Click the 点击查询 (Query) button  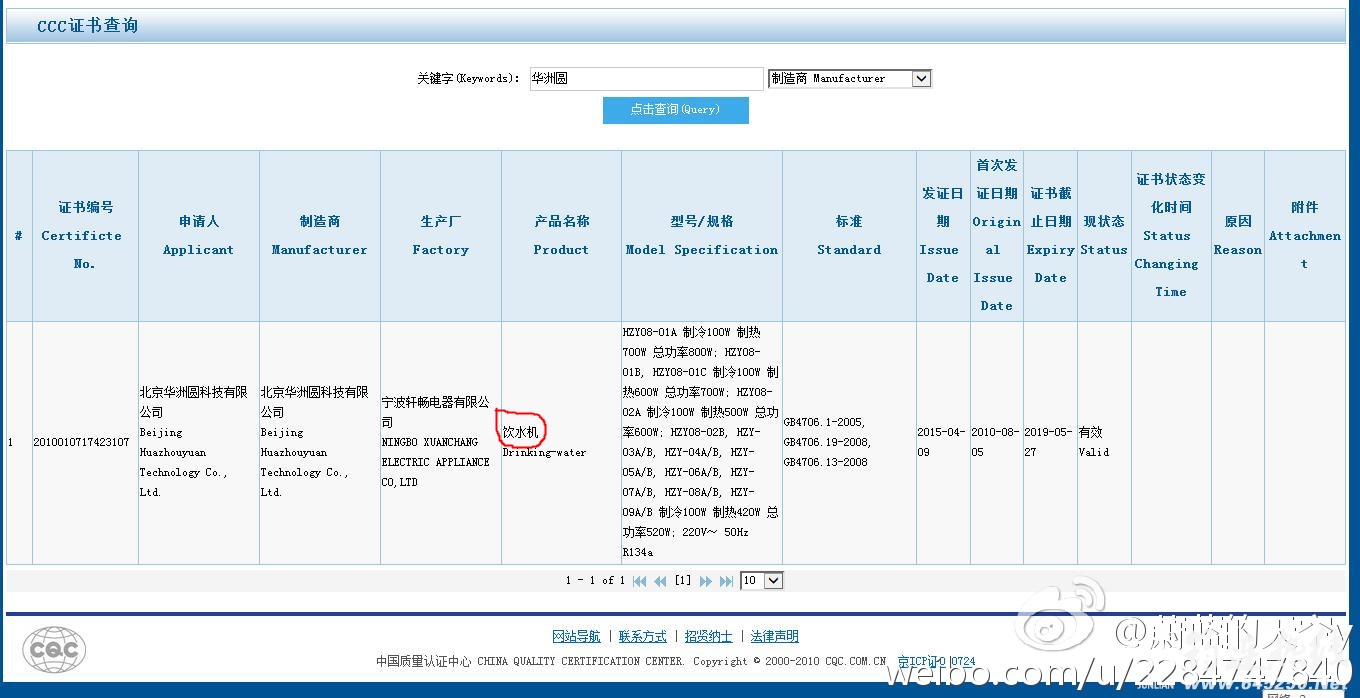point(675,110)
